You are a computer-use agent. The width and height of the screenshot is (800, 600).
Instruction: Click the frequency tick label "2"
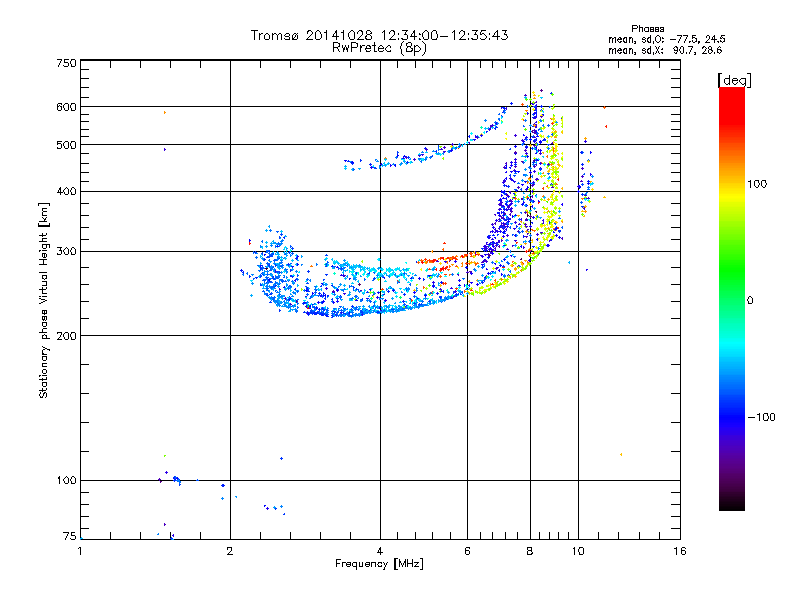coord(230,551)
